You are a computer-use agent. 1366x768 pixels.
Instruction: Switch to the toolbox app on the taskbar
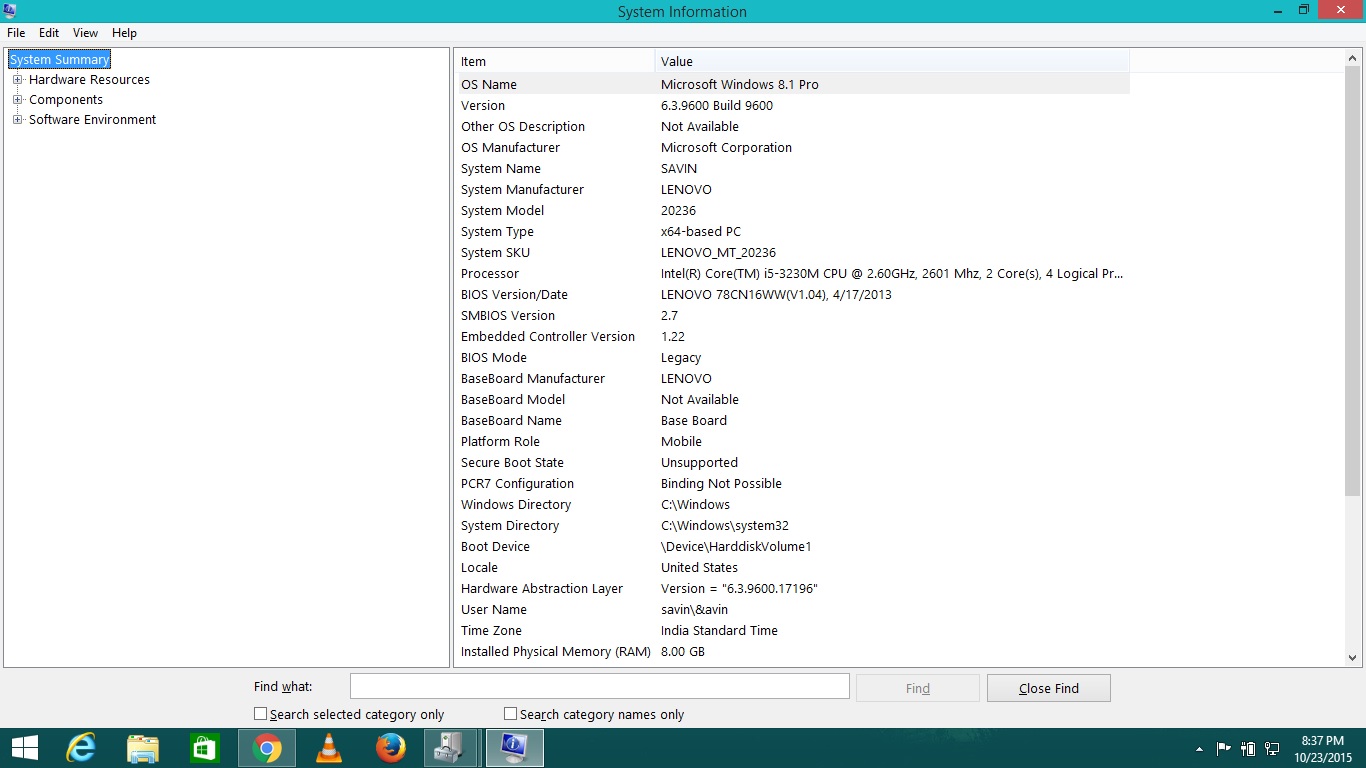click(x=452, y=748)
